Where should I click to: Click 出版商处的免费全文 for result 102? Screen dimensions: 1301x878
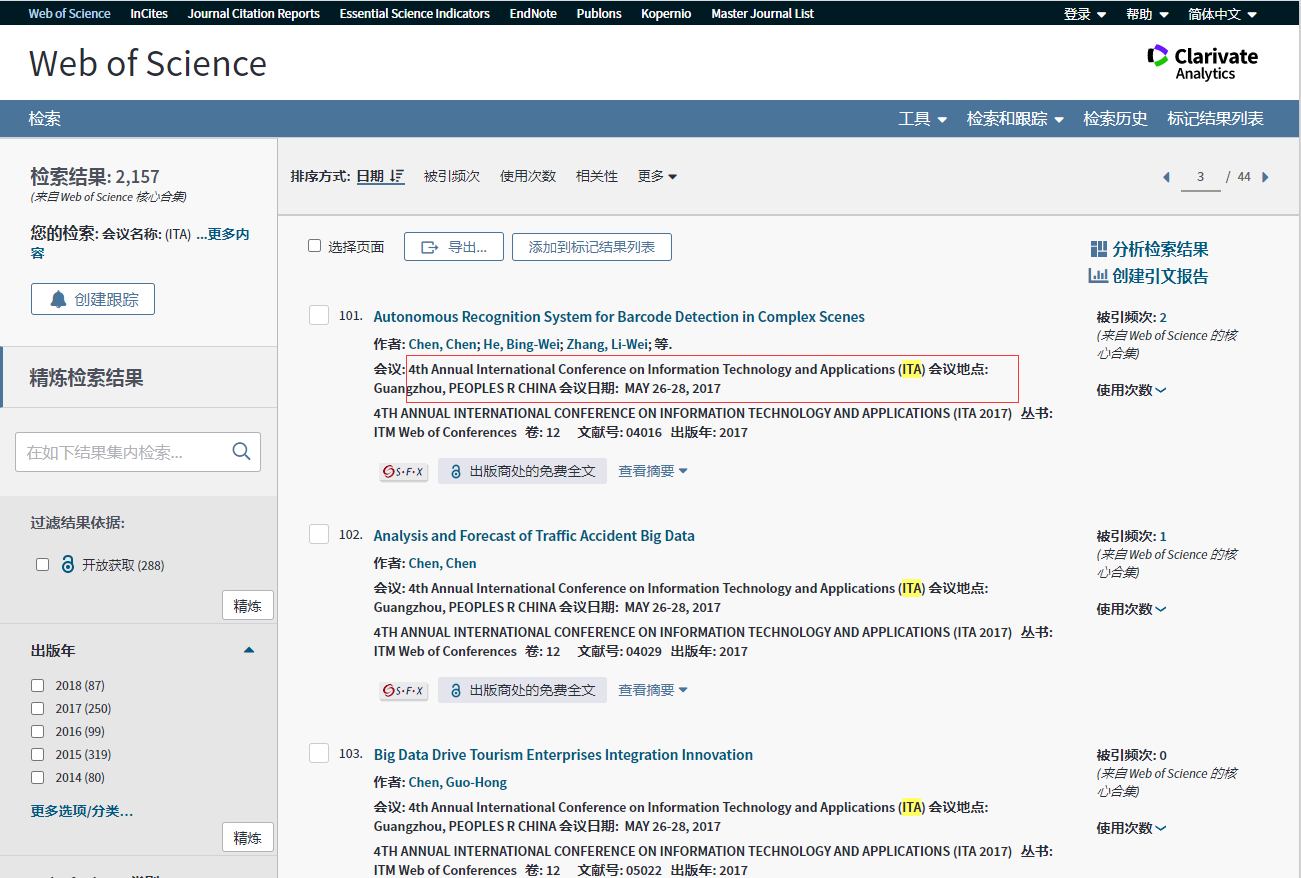coord(522,690)
